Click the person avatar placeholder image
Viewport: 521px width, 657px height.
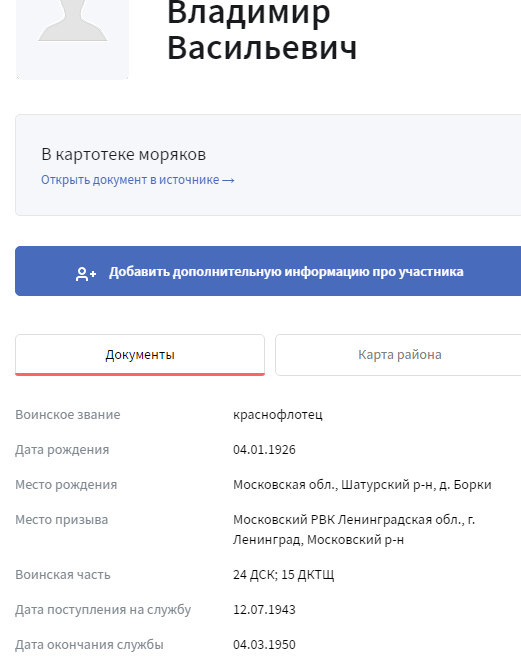(x=72, y=39)
